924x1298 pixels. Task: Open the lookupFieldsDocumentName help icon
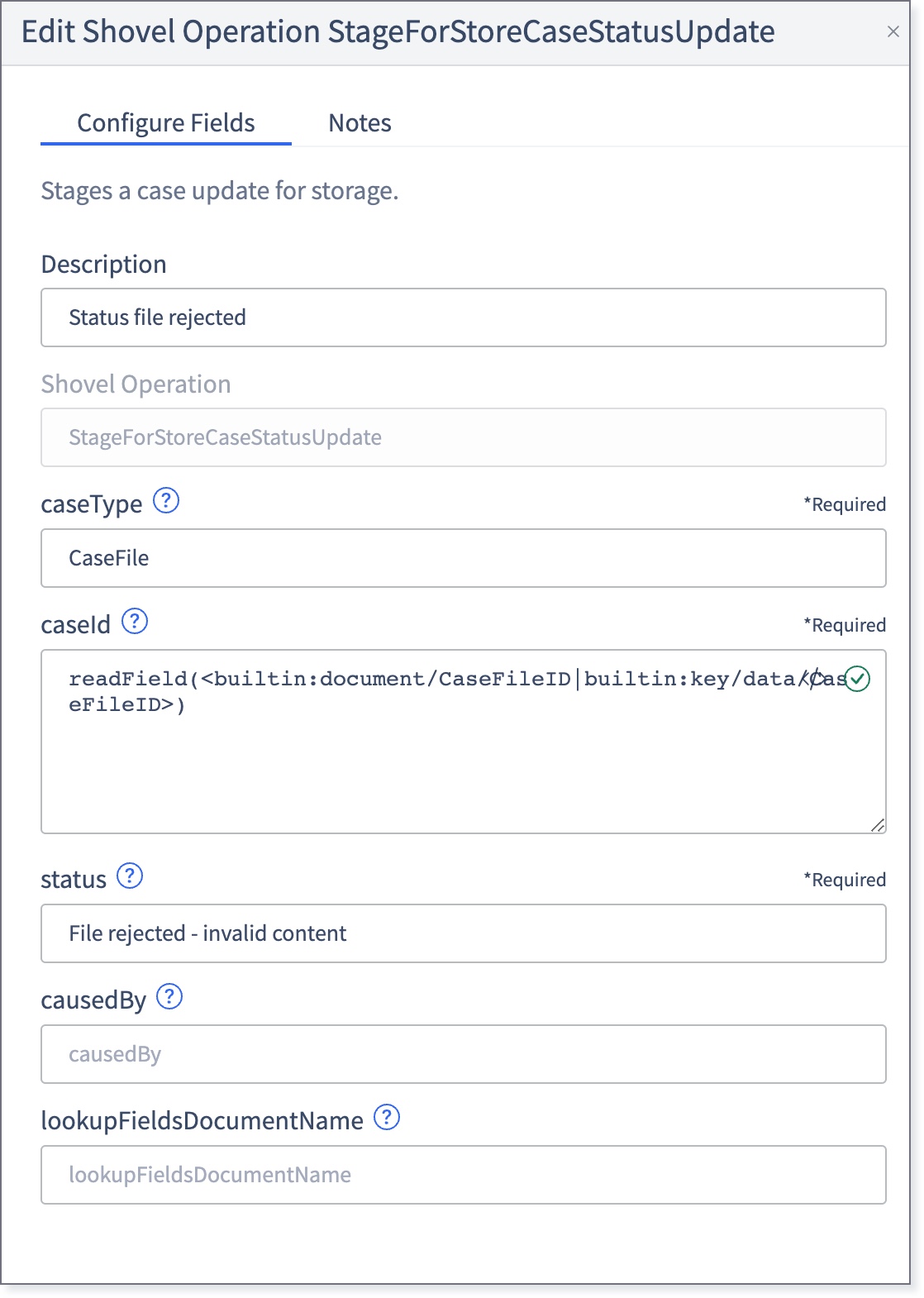click(387, 1118)
